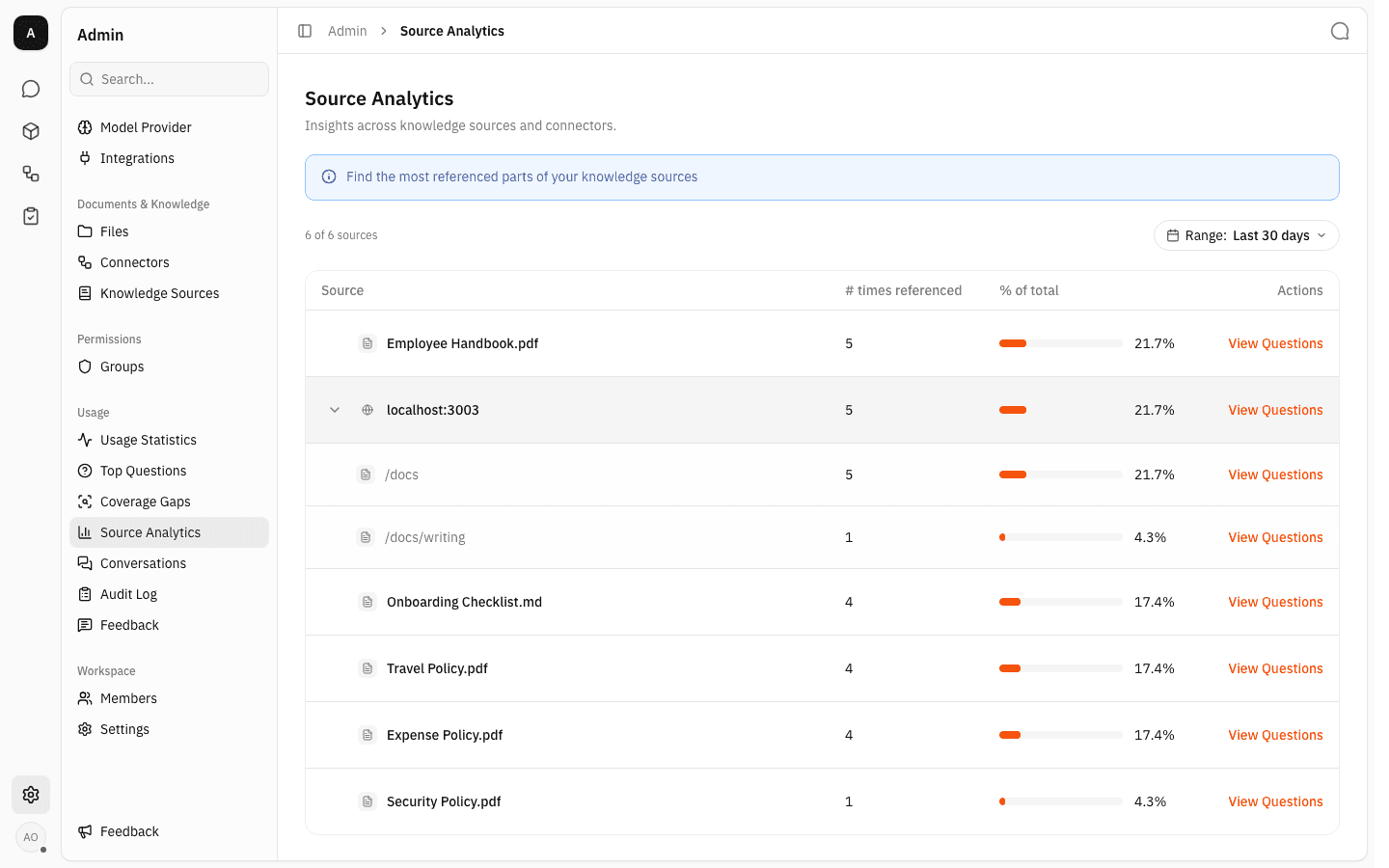Click View Questions for Onboarding Checklist.md
The height and width of the screenshot is (868, 1389).
(1275, 602)
